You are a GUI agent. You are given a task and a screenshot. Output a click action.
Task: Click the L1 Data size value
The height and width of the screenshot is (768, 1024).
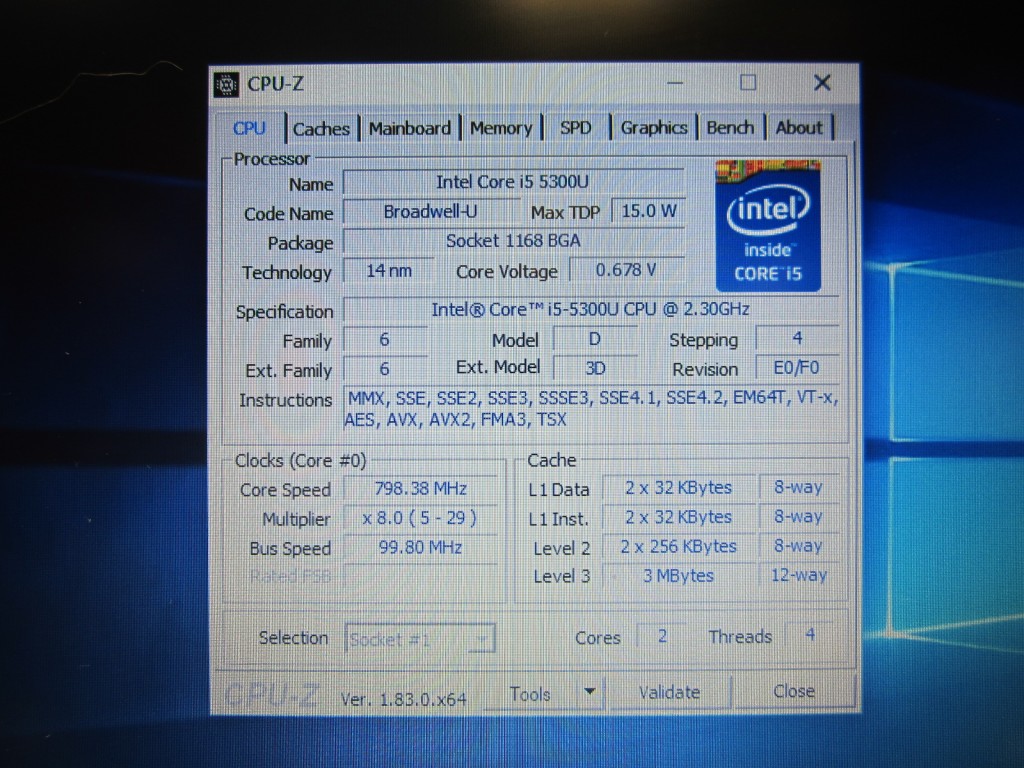(679, 488)
